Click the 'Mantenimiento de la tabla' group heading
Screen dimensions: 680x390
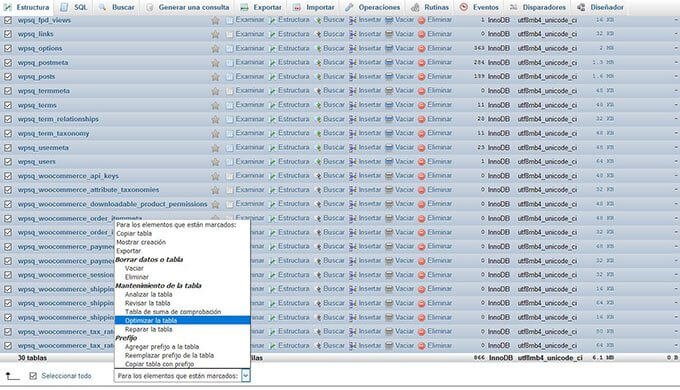[158, 285]
